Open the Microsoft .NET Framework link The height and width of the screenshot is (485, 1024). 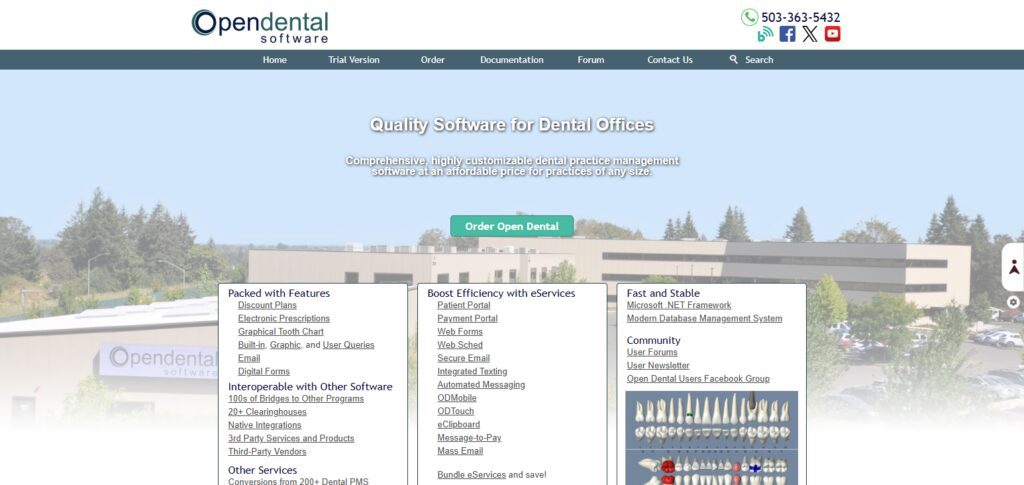tap(679, 305)
